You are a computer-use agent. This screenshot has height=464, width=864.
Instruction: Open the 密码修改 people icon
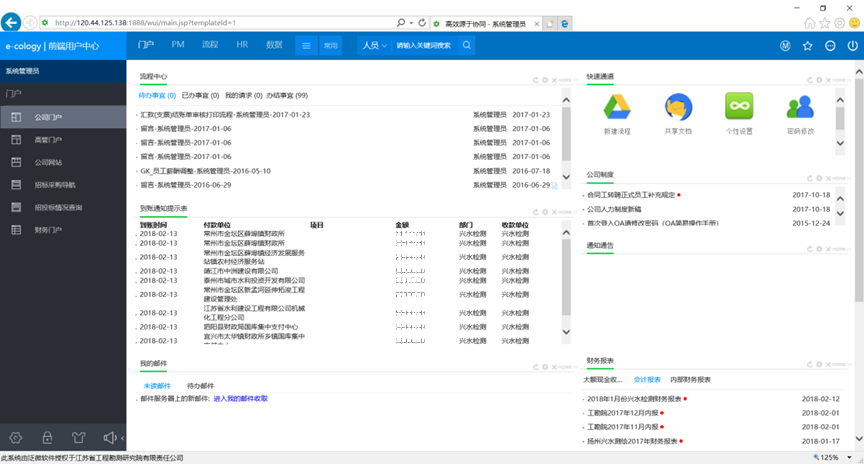click(x=800, y=107)
